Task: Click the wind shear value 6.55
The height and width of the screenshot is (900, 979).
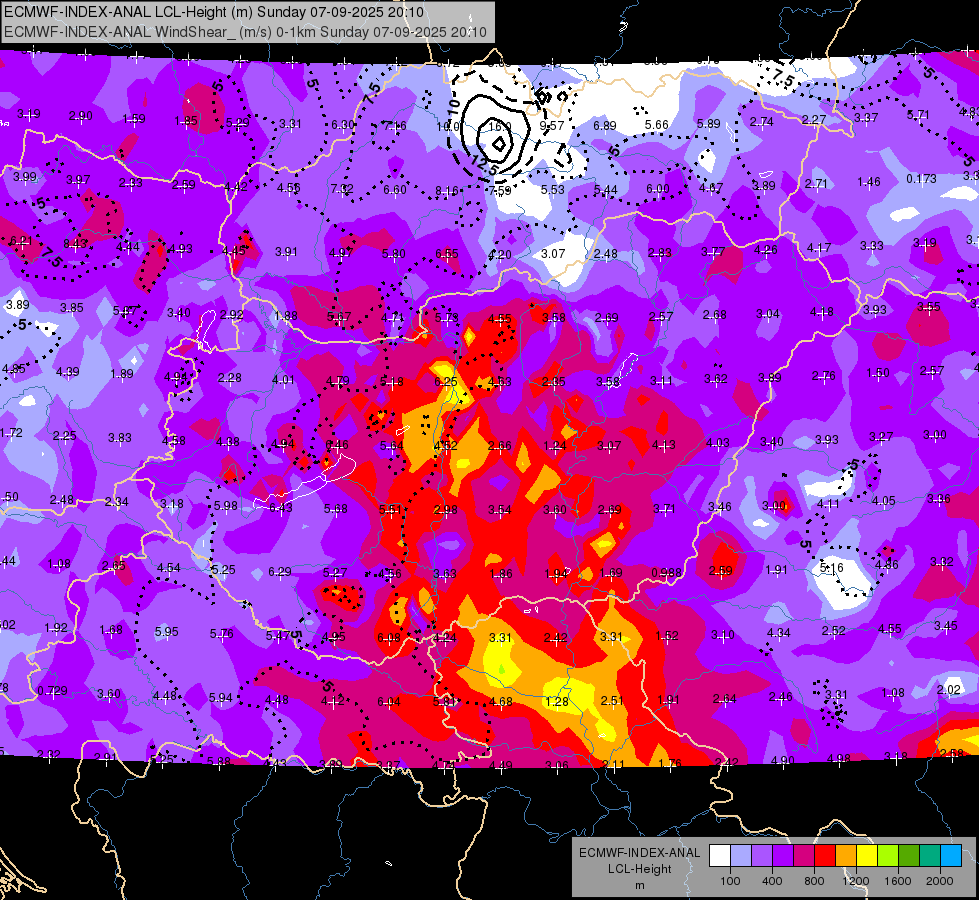Action: pos(447,253)
